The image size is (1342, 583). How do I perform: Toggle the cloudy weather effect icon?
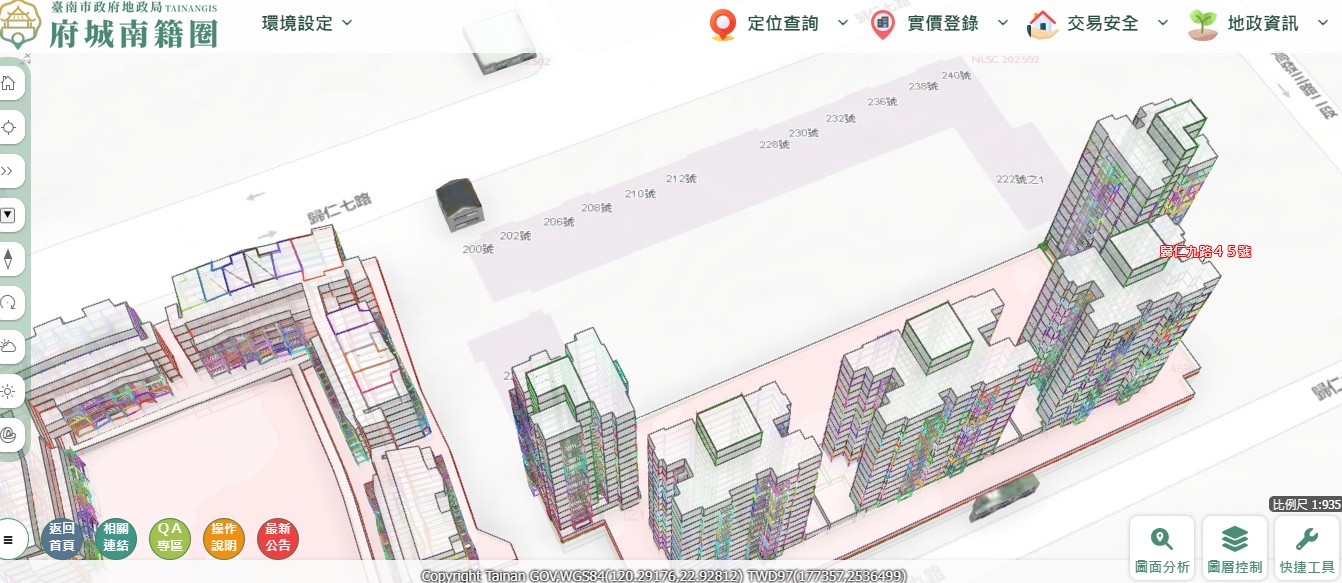[9, 346]
